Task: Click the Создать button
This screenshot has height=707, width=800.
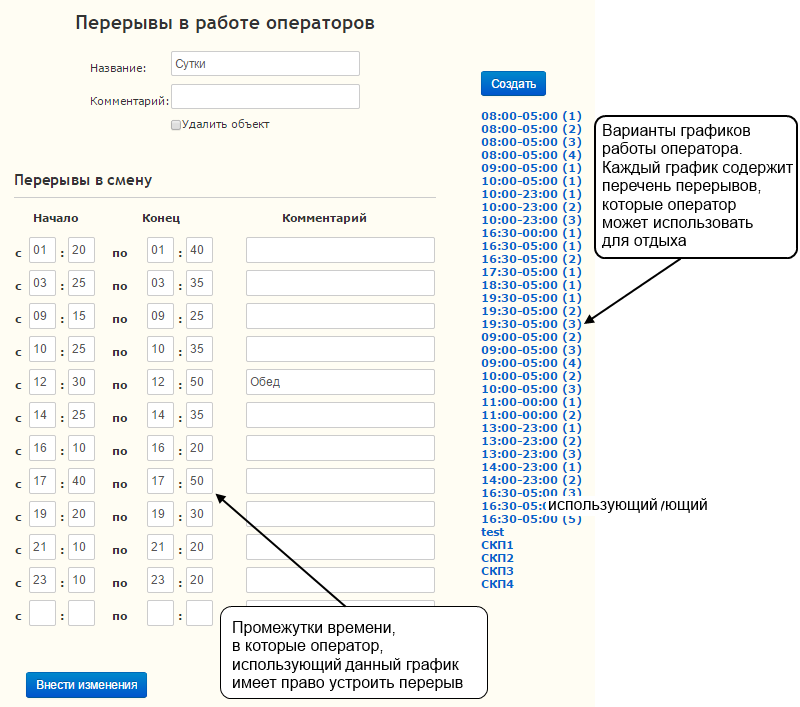Action: (513, 84)
